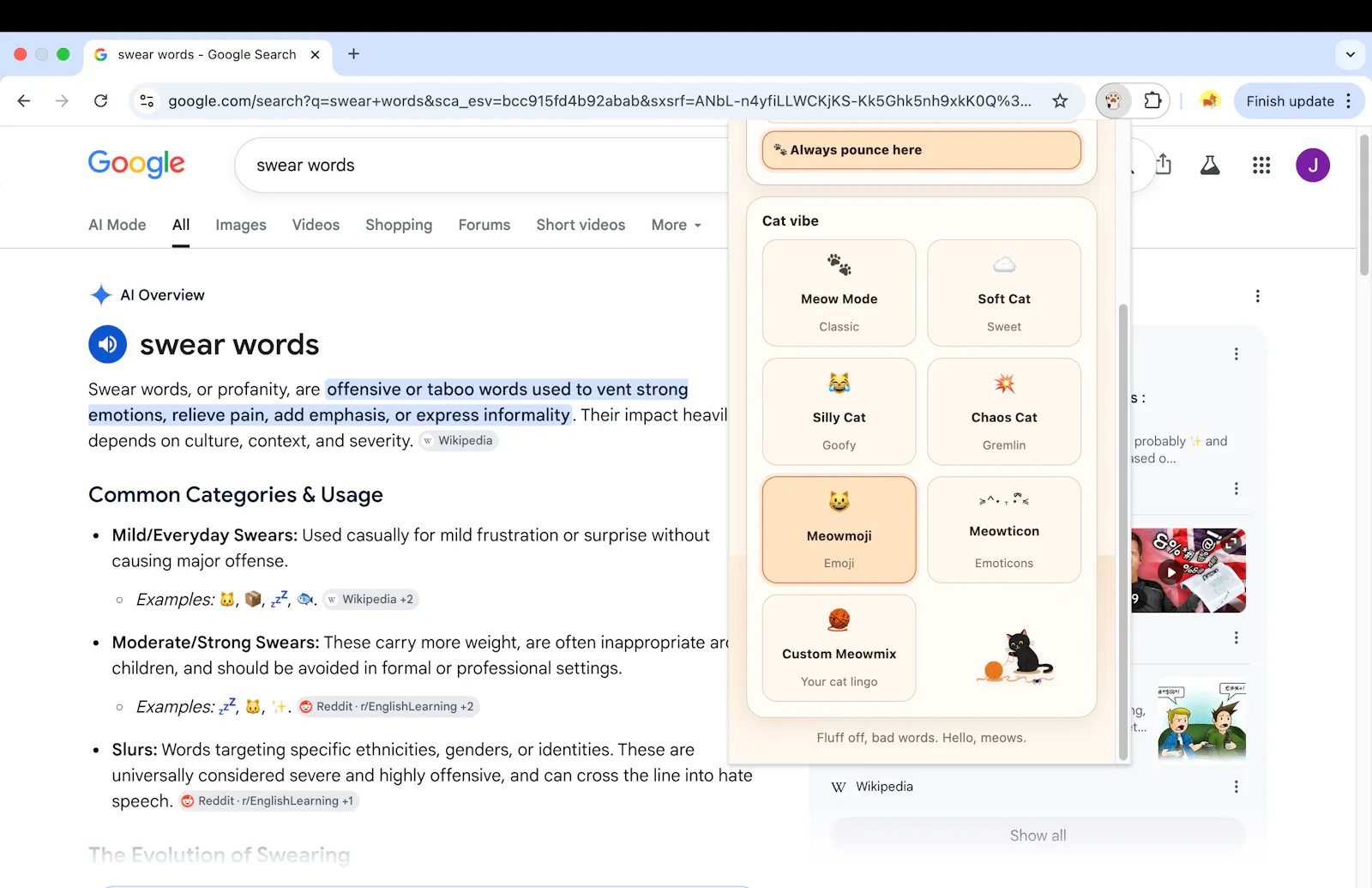1372x888 pixels.
Task: Open Wikipedia +2 citation chip
Action: pyautogui.click(x=370, y=600)
